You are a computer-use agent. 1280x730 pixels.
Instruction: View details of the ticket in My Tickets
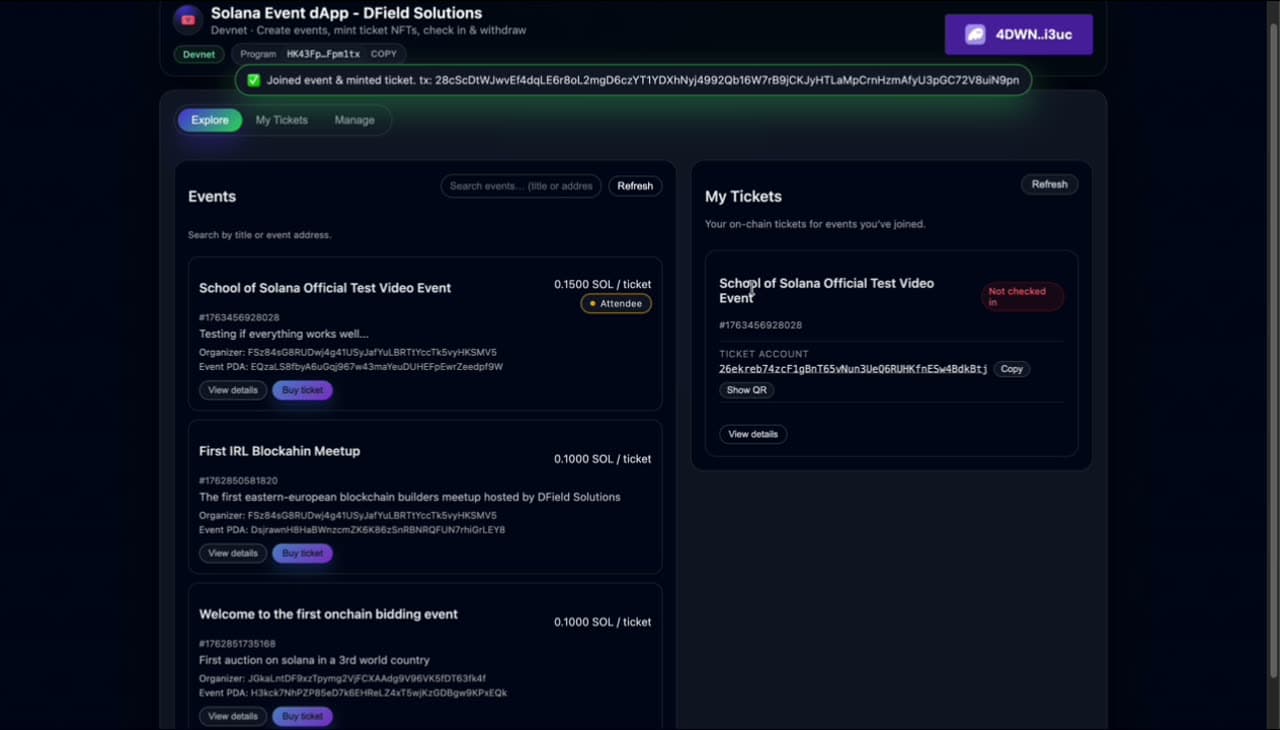point(753,434)
